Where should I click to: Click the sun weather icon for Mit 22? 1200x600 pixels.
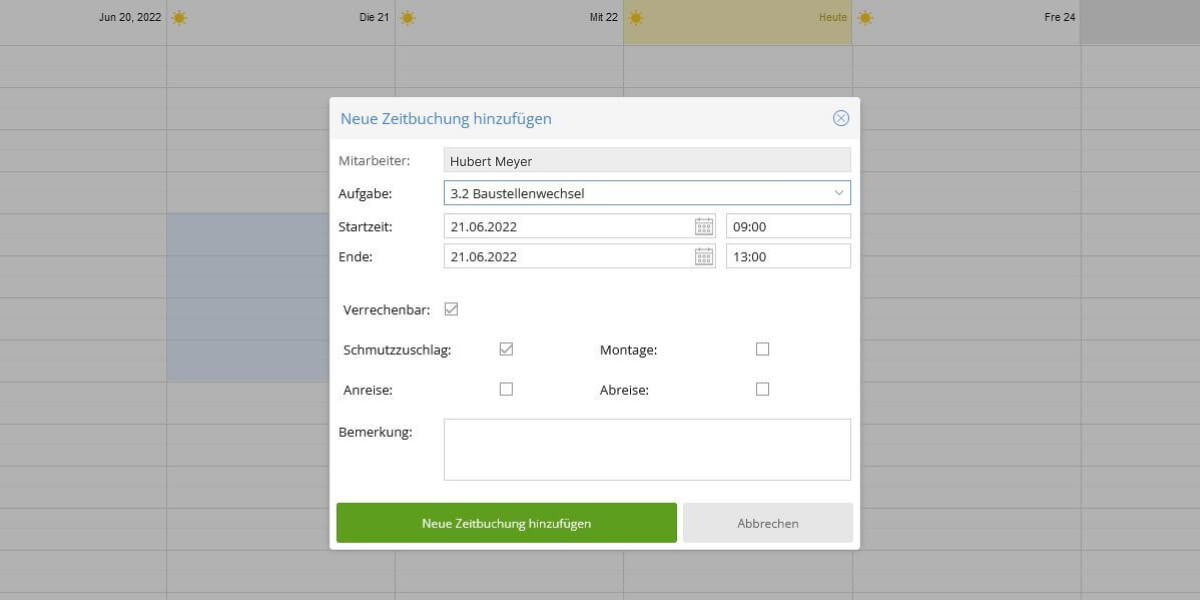coord(635,17)
